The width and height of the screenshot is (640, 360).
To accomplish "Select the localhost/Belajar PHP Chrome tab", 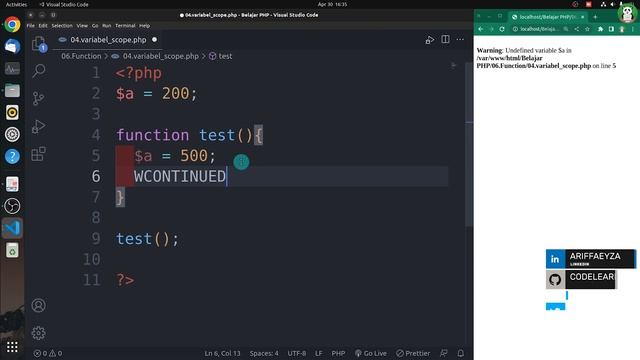I will (x=547, y=17).
